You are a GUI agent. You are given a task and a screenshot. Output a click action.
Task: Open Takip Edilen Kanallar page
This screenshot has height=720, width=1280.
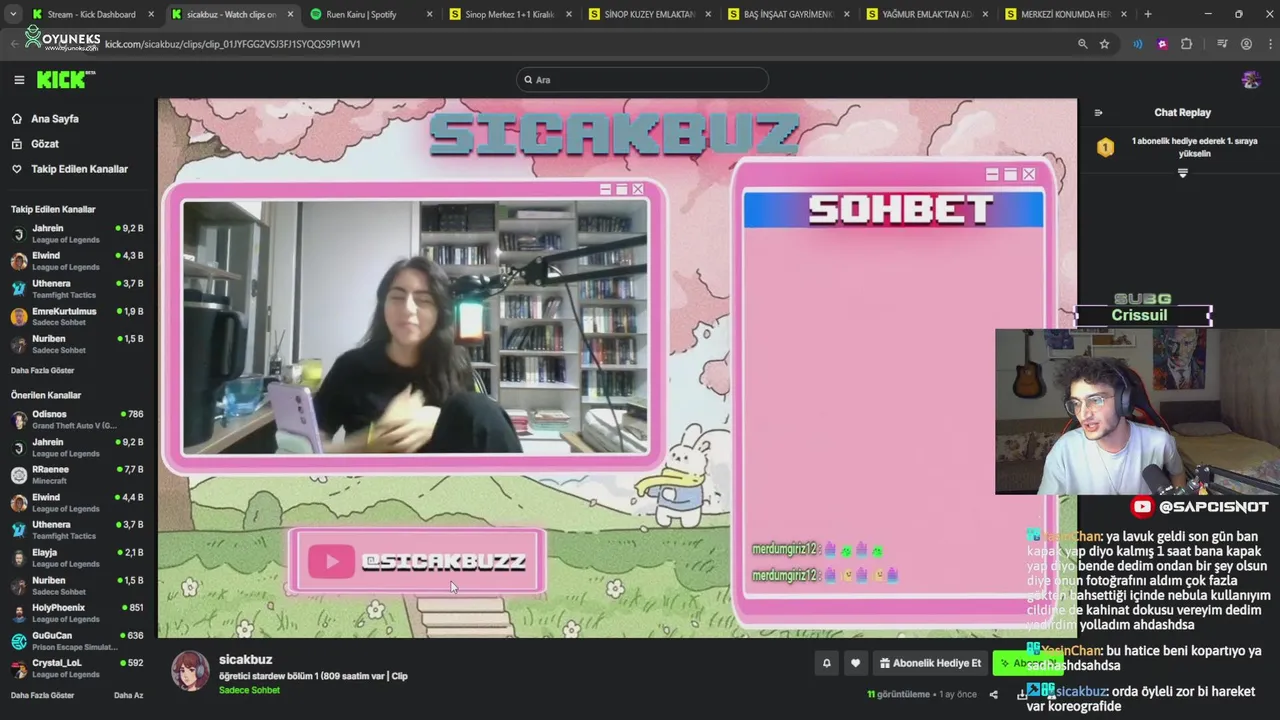point(79,169)
